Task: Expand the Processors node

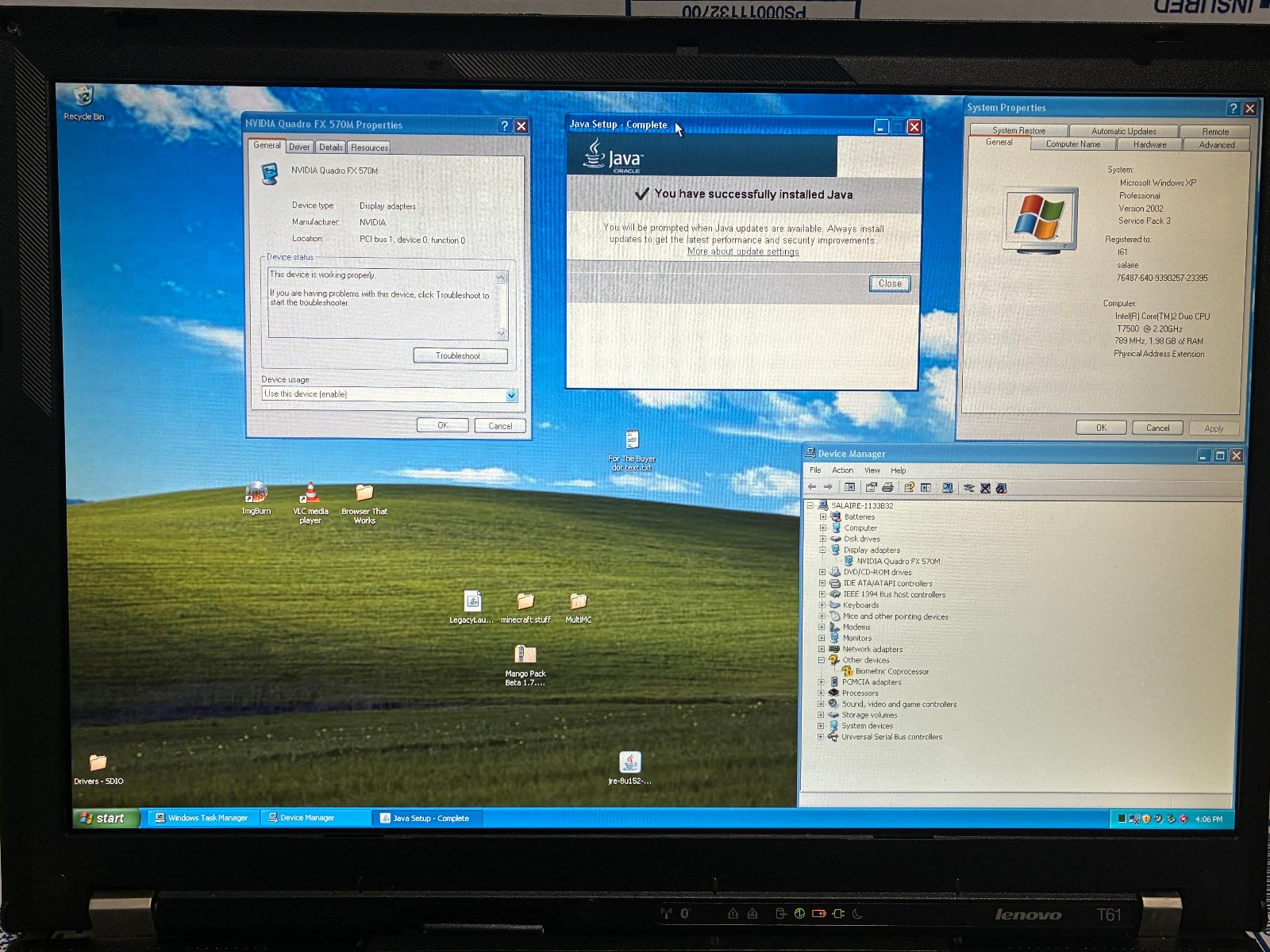Action: (x=822, y=693)
